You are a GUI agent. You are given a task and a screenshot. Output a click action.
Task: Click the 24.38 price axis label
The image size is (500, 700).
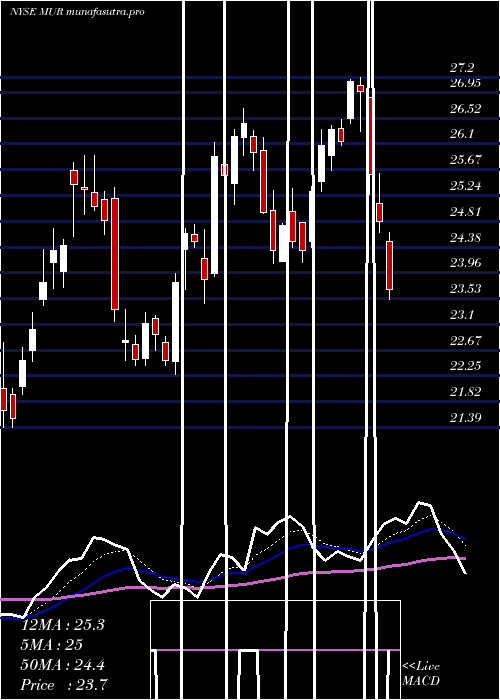(465, 237)
